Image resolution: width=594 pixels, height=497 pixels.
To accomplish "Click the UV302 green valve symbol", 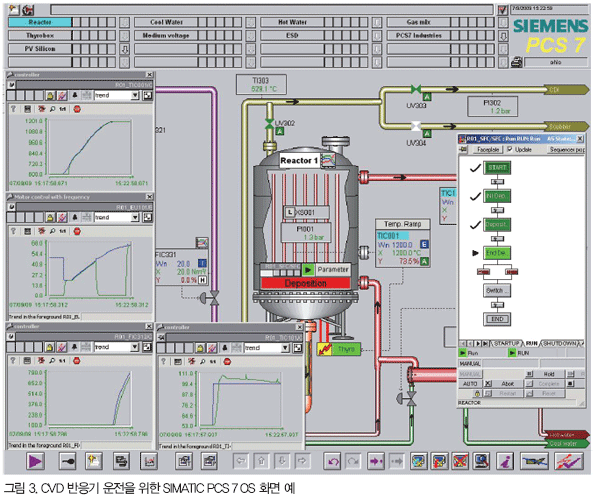I will click(x=269, y=123).
